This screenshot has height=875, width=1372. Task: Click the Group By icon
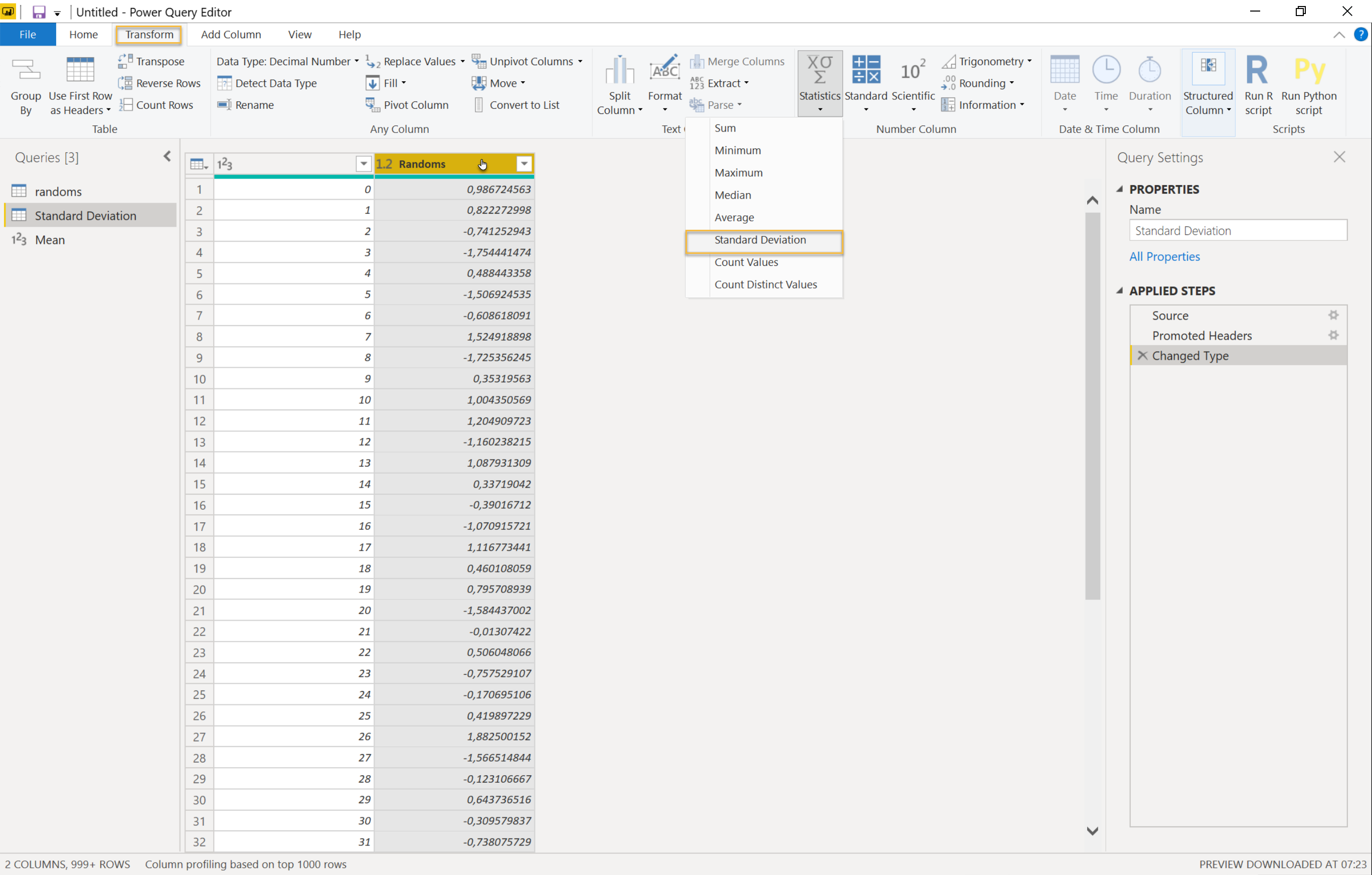[x=26, y=85]
